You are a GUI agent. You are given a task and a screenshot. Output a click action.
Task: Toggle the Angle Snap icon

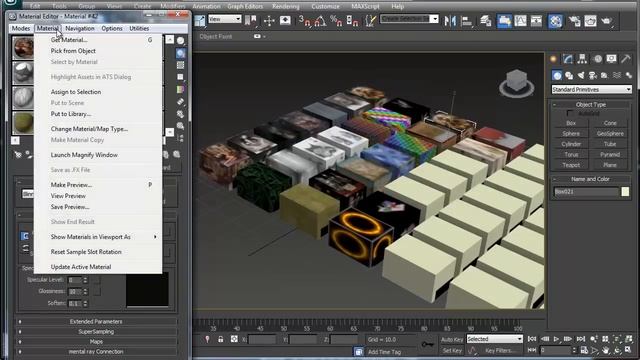click(320, 20)
